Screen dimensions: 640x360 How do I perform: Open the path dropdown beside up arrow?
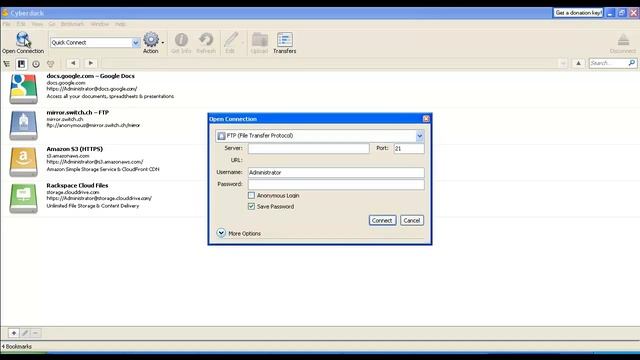click(563, 63)
